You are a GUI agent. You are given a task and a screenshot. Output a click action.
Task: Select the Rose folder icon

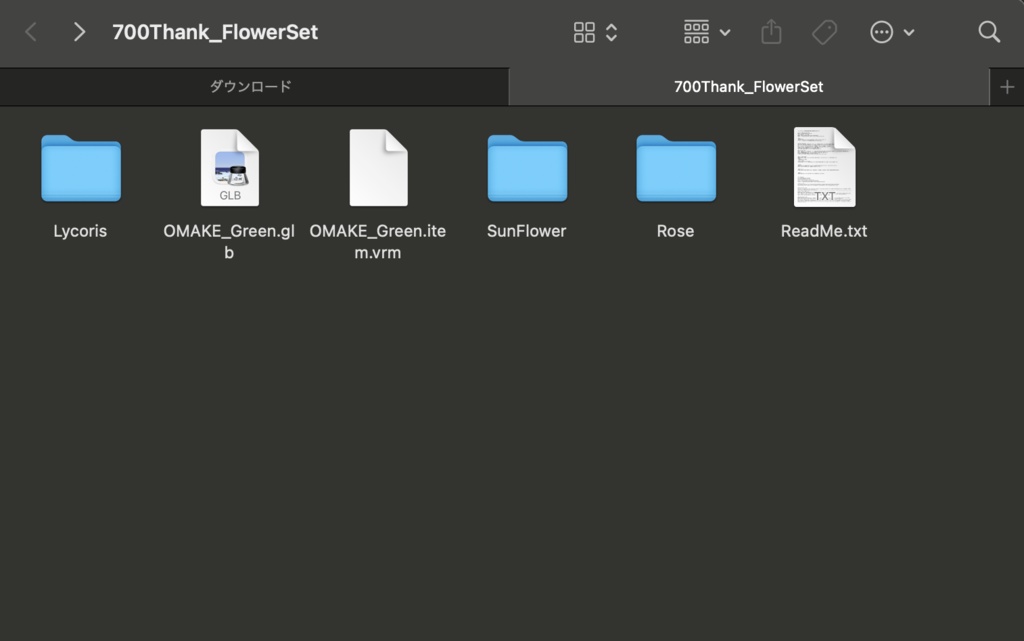[x=676, y=168]
